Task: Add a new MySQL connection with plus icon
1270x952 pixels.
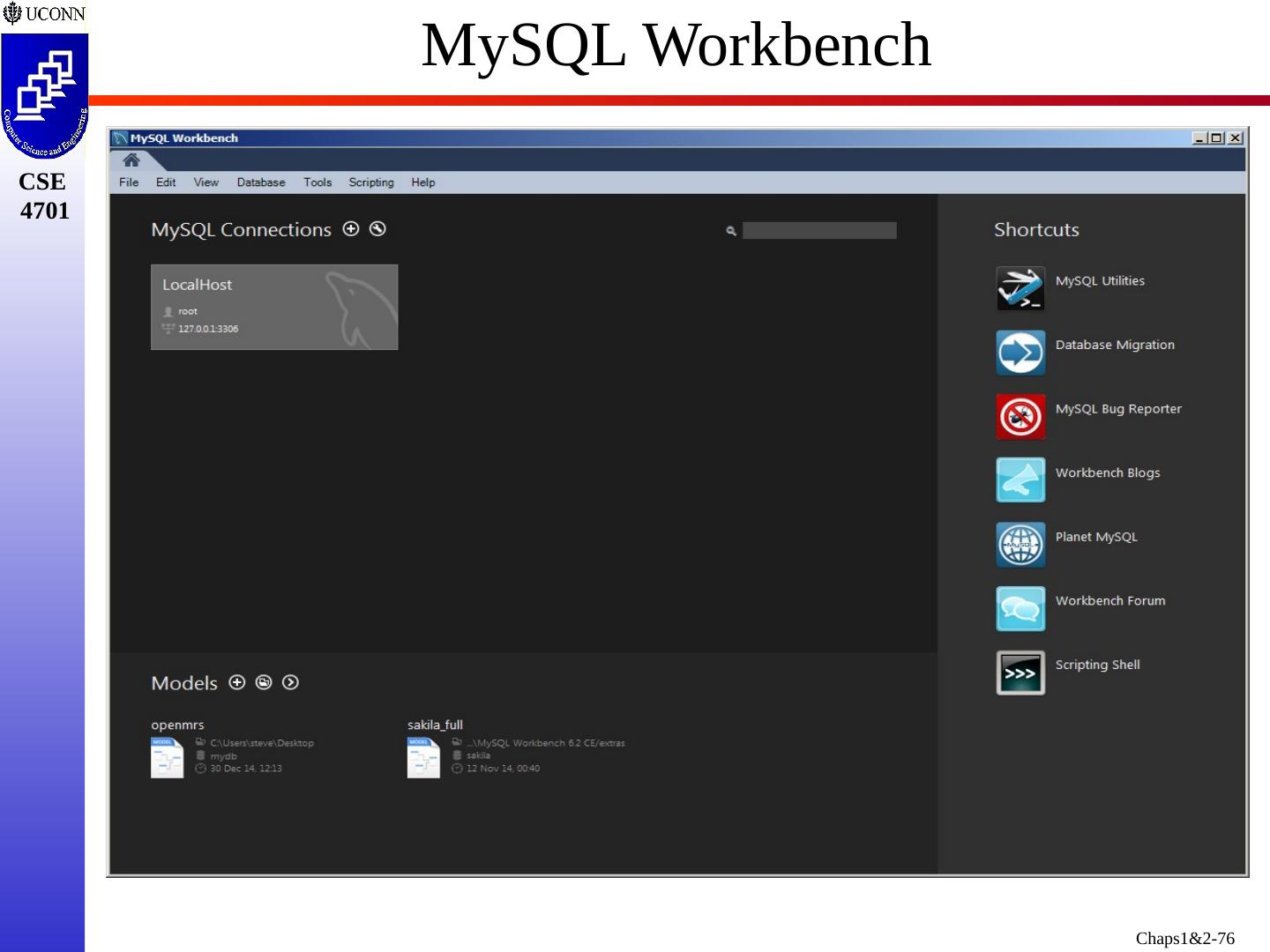Action: (351, 229)
